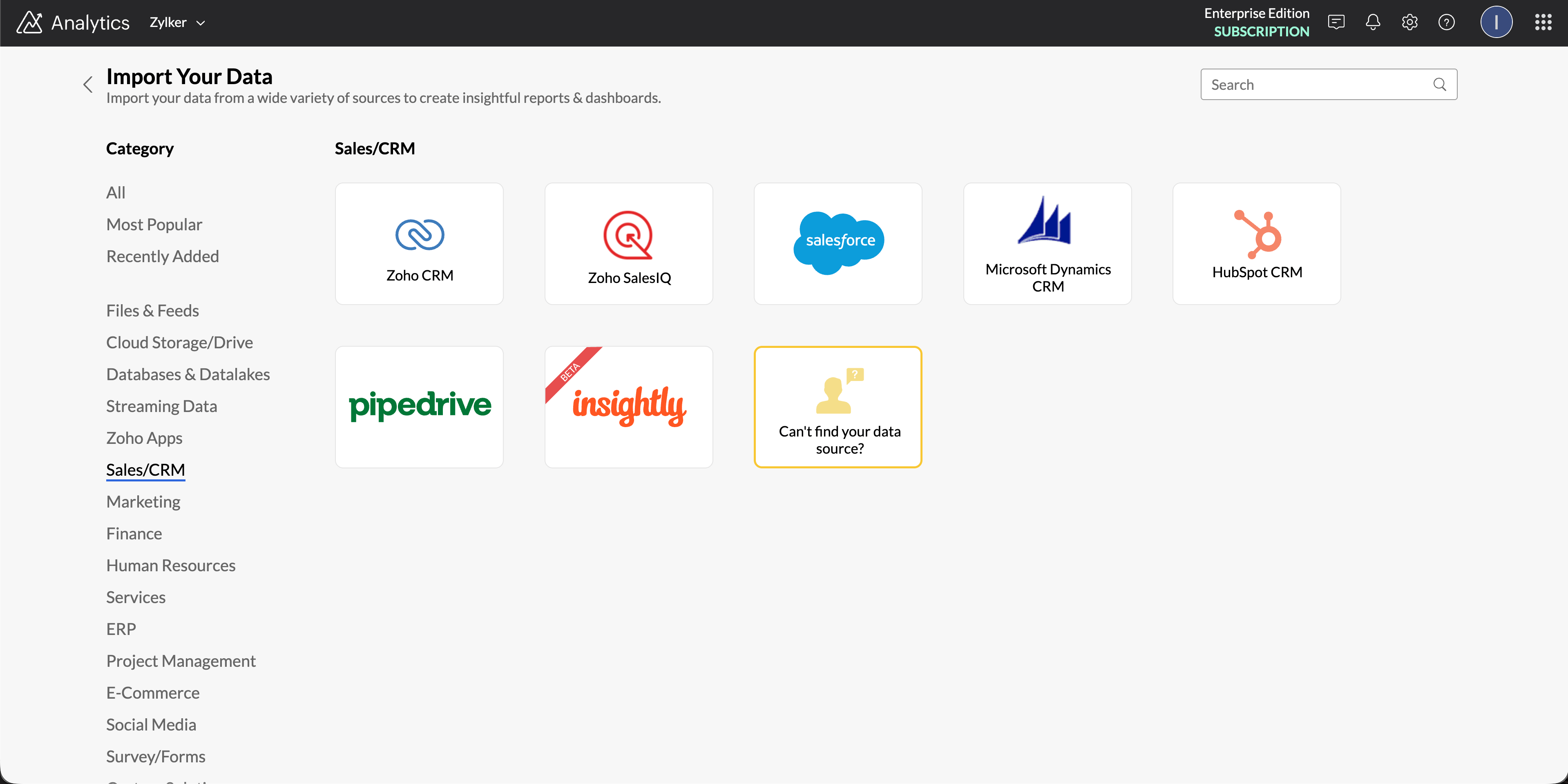
Task: Select the Pipedrive data source
Action: click(x=419, y=406)
